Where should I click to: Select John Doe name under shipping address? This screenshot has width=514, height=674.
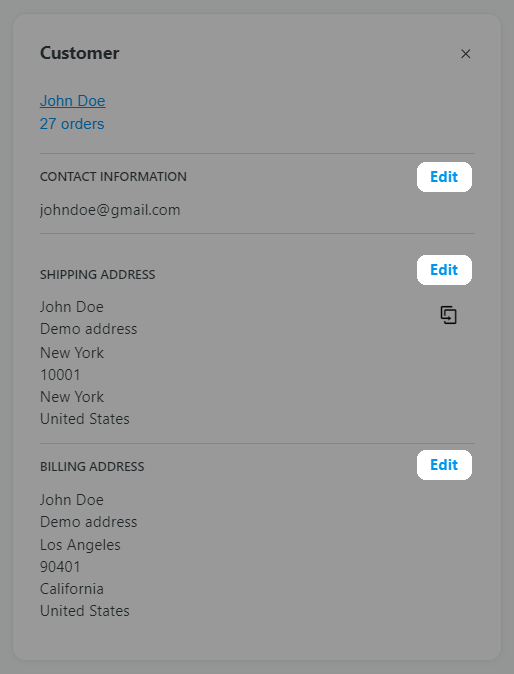click(x=72, y=307)
